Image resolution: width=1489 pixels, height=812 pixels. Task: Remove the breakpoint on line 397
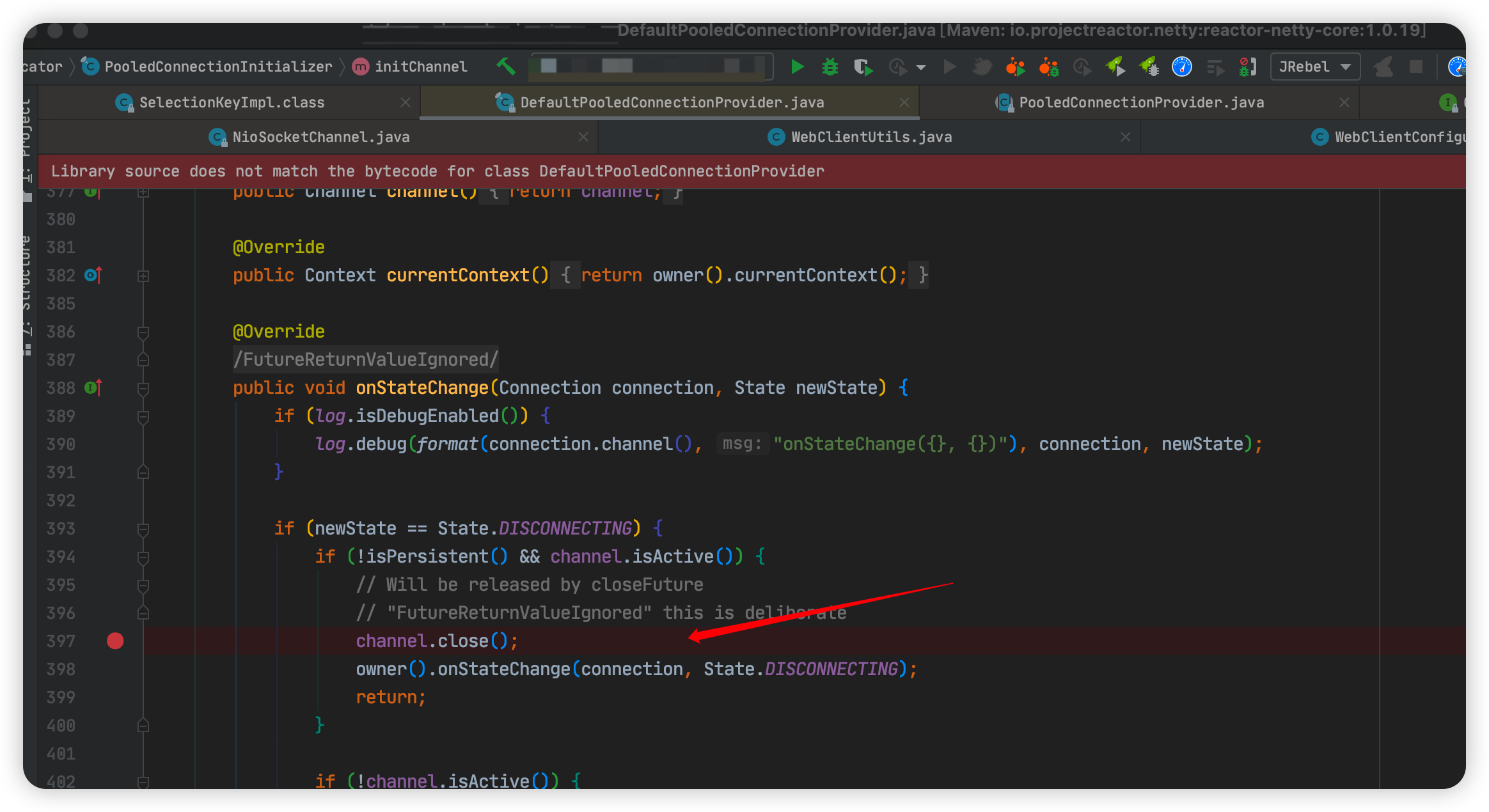click(x=115, y=641)
